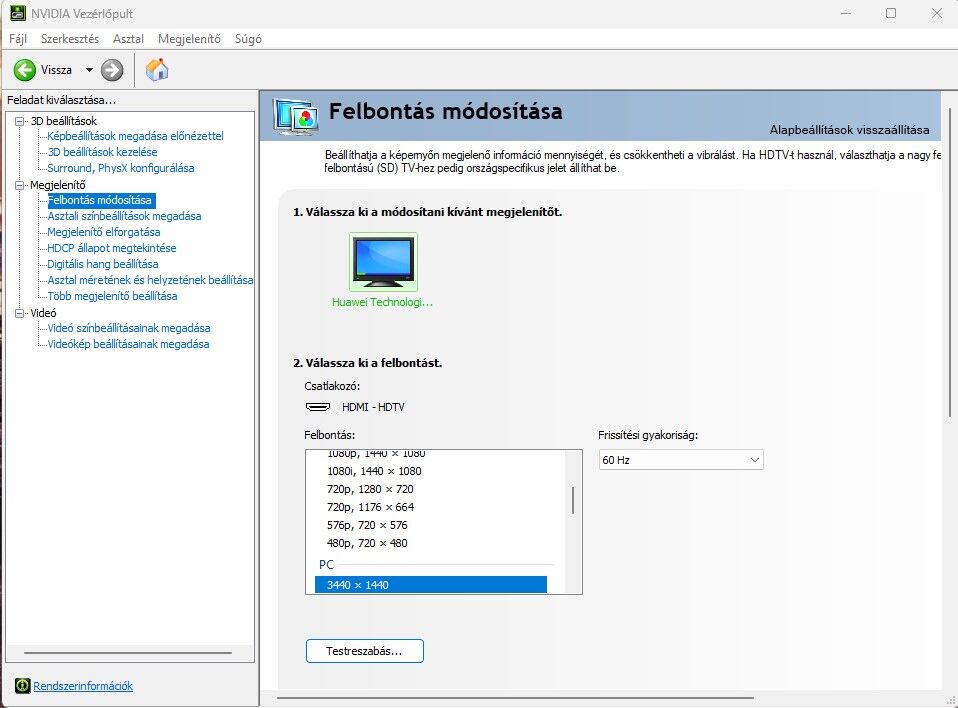Click the Felbontás módosítása header icon

pyautogui.click(x=296, y=116)
